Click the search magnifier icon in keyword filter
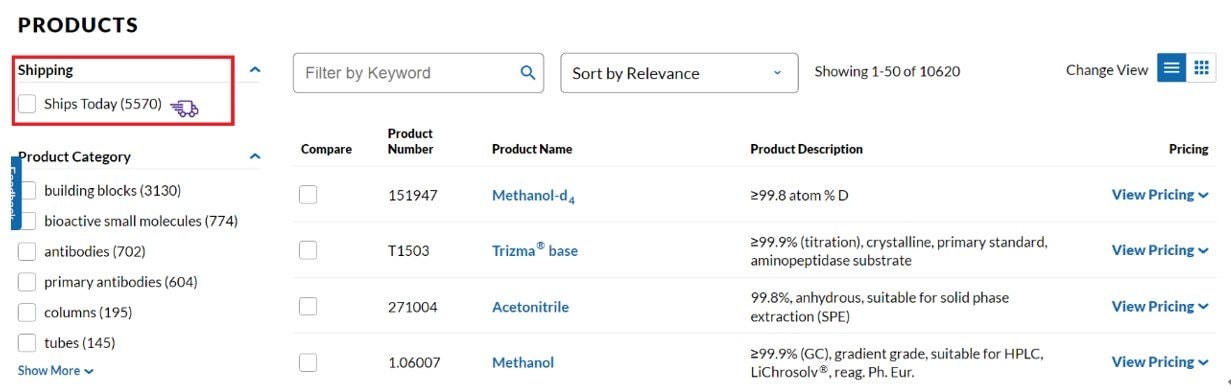Image resolution: width=1231 pixels, height=392 pixels. (527, 73)
